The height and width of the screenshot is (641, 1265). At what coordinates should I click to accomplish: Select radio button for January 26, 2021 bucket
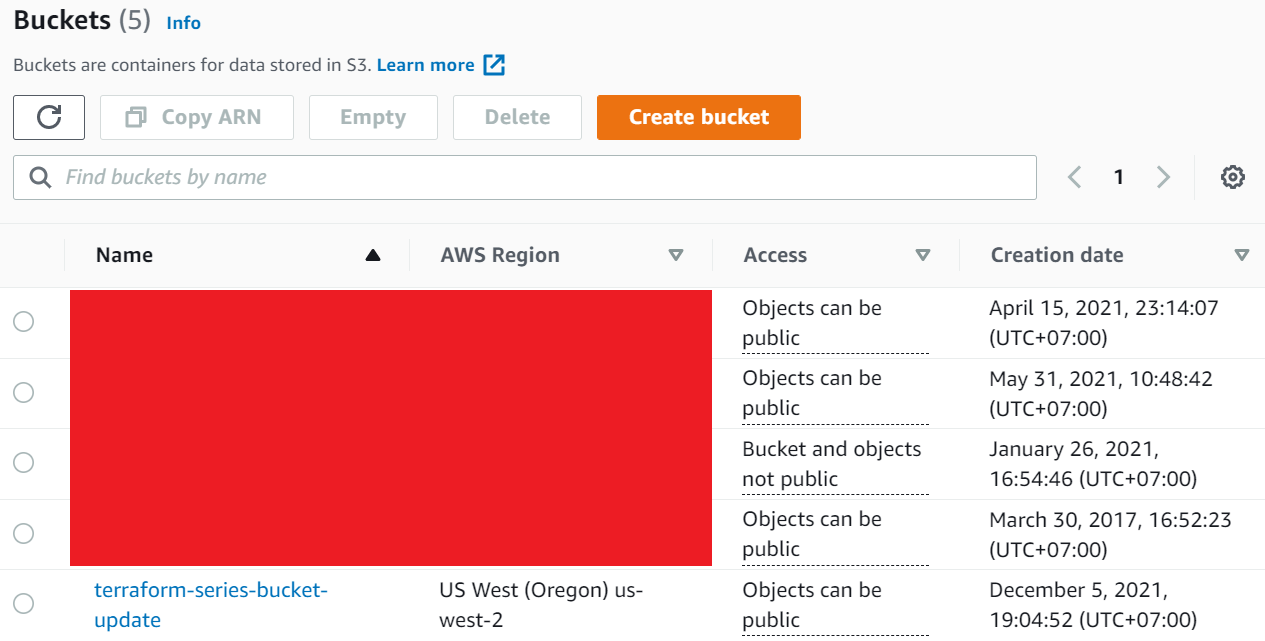(23, 463)
